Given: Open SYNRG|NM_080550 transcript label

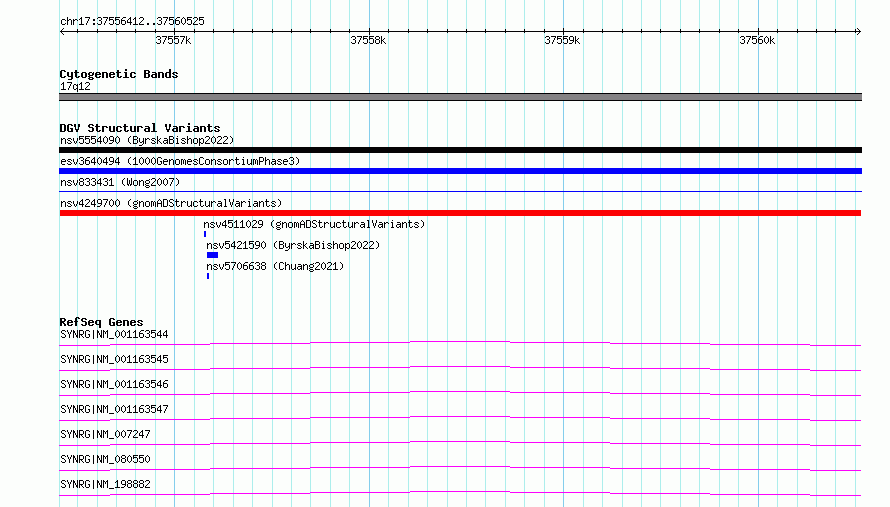Looking at the screenshot, I should 105,459.
